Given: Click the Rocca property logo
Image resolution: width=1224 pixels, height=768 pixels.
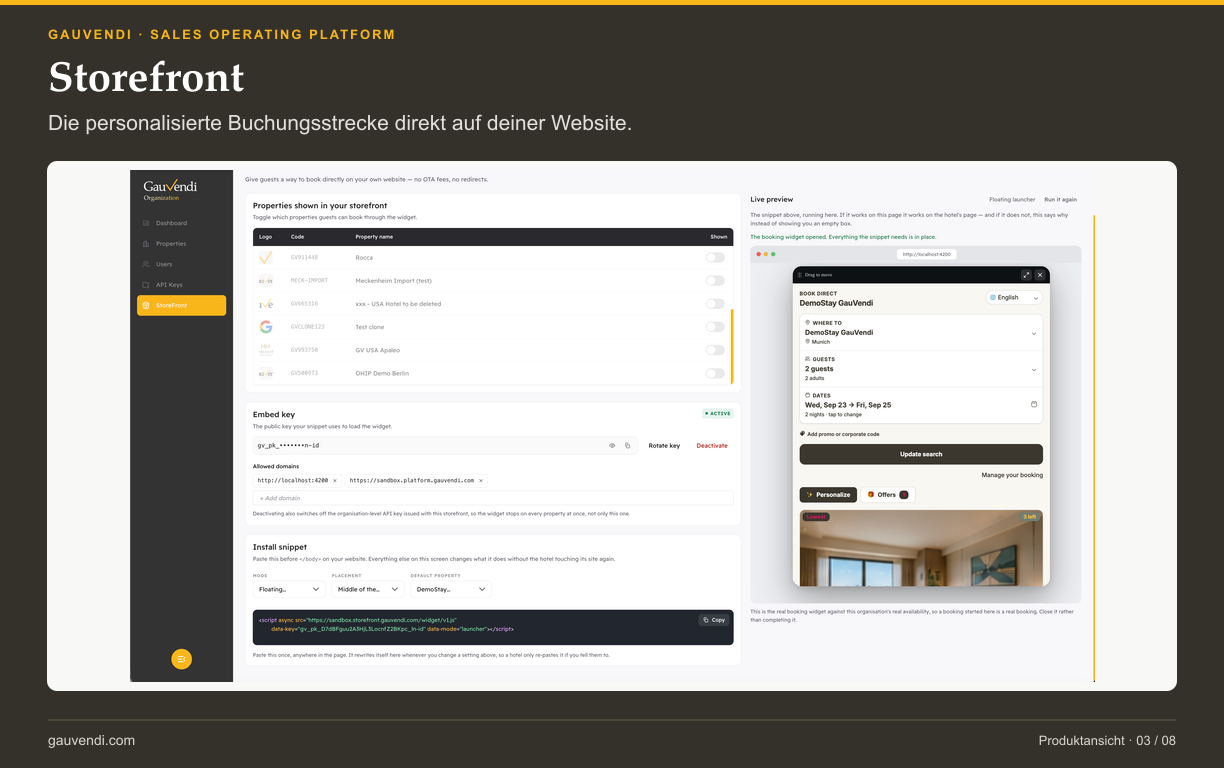Looking at the screenshot, I should (x=265, y=258).
